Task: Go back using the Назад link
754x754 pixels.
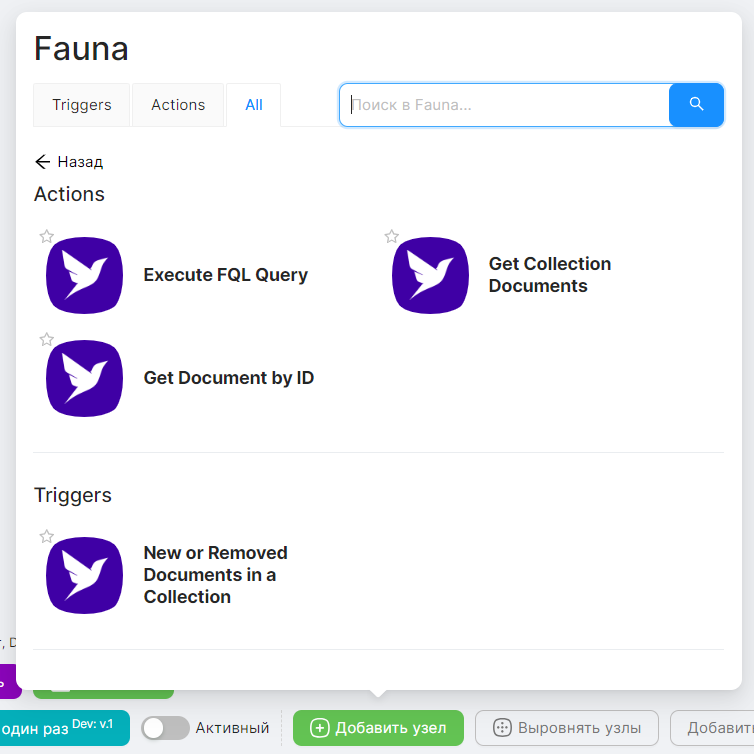Action: coord(69,162)
